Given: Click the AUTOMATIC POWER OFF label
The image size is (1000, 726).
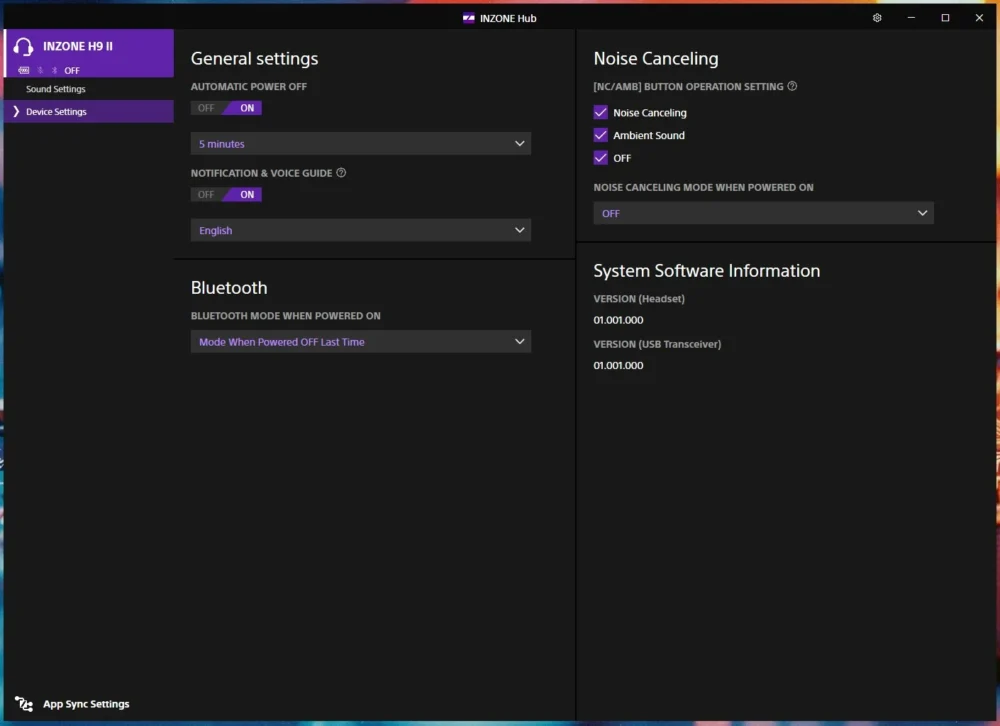Looking at the screenshot, I should click(249, 86).
